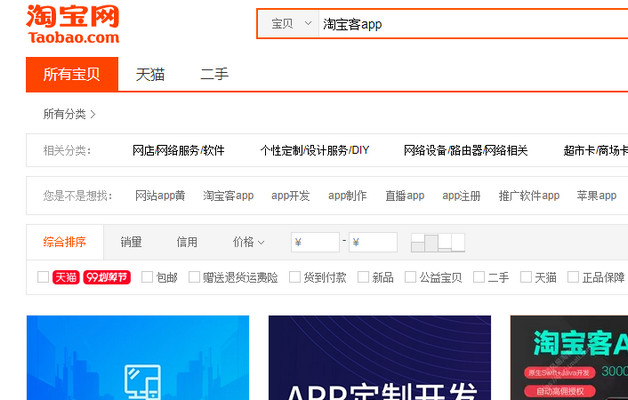
Task: Expand the 所有分类 breadcrumb chevron
Action: click(x=93, y=115)
